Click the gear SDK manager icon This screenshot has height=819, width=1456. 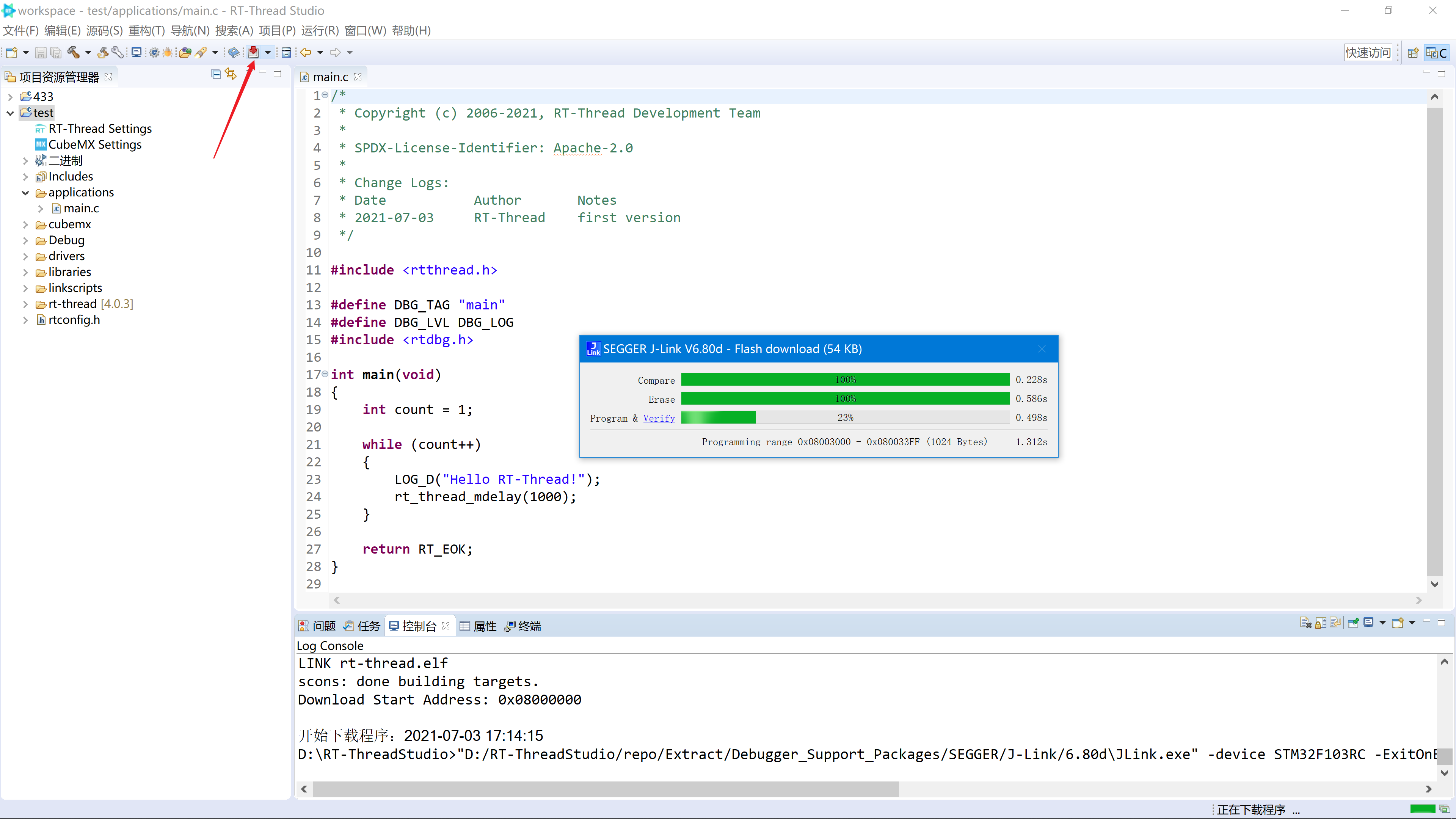point(154,53)
